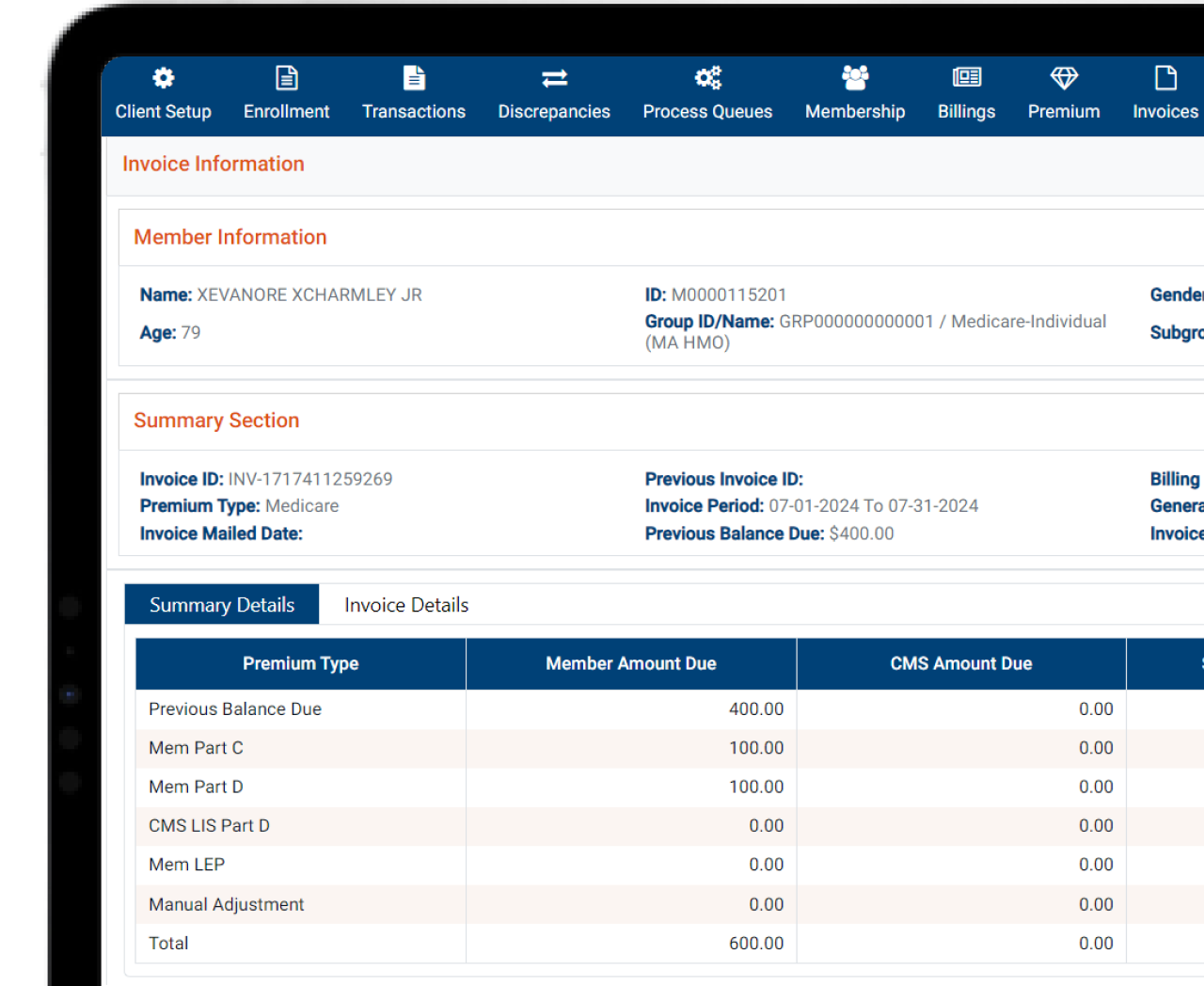Switch to the Invoice Details tab
The image size is (1204, 986).
tap(406, 604)
